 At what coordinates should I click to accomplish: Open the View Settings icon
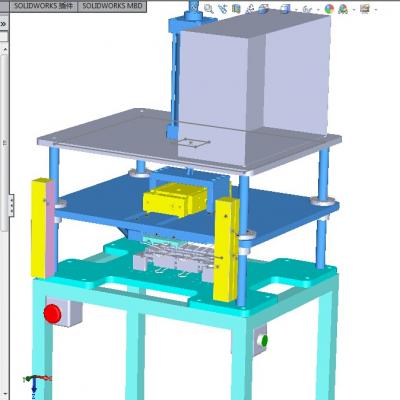(365, 9)
